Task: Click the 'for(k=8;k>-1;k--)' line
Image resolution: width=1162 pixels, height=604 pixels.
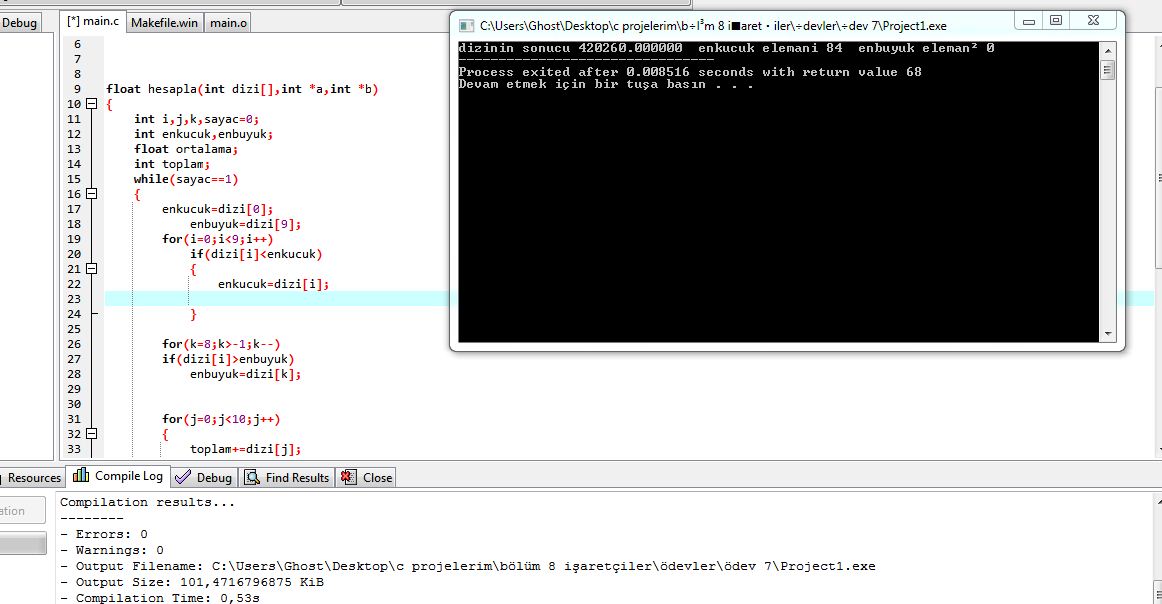Action: pos(222,344)
